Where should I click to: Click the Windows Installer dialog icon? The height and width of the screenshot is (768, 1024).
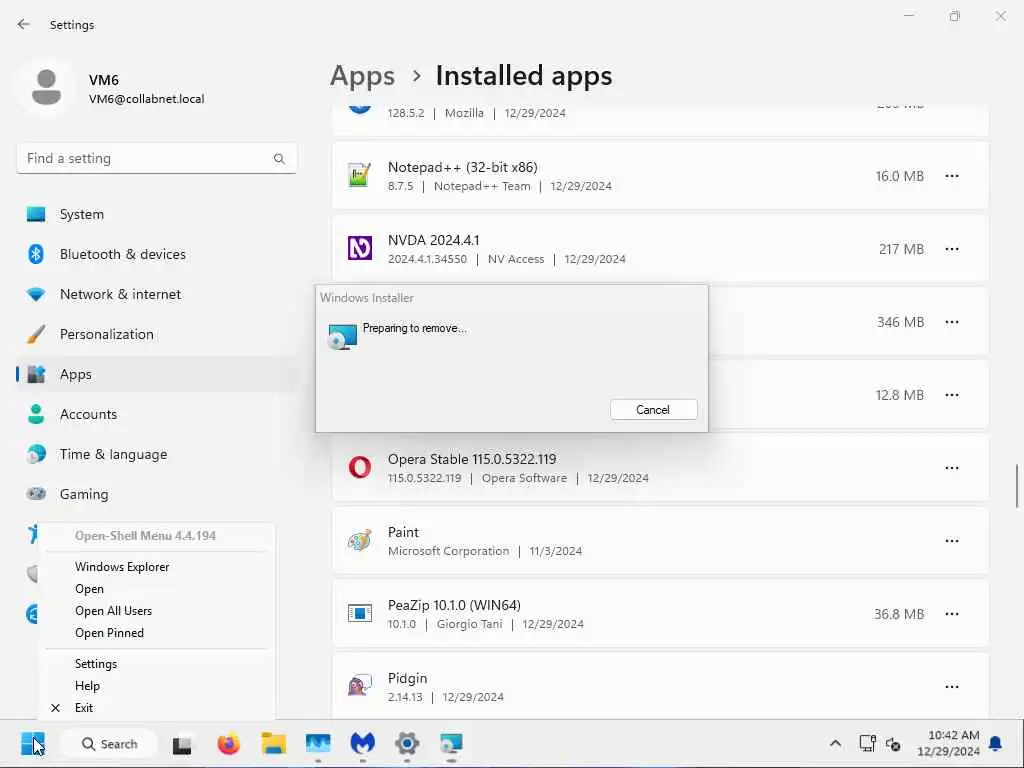[342, 336]
